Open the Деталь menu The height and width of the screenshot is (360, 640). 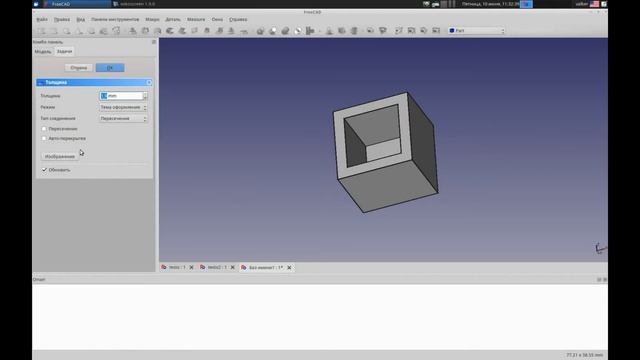[x=173, y=20]
